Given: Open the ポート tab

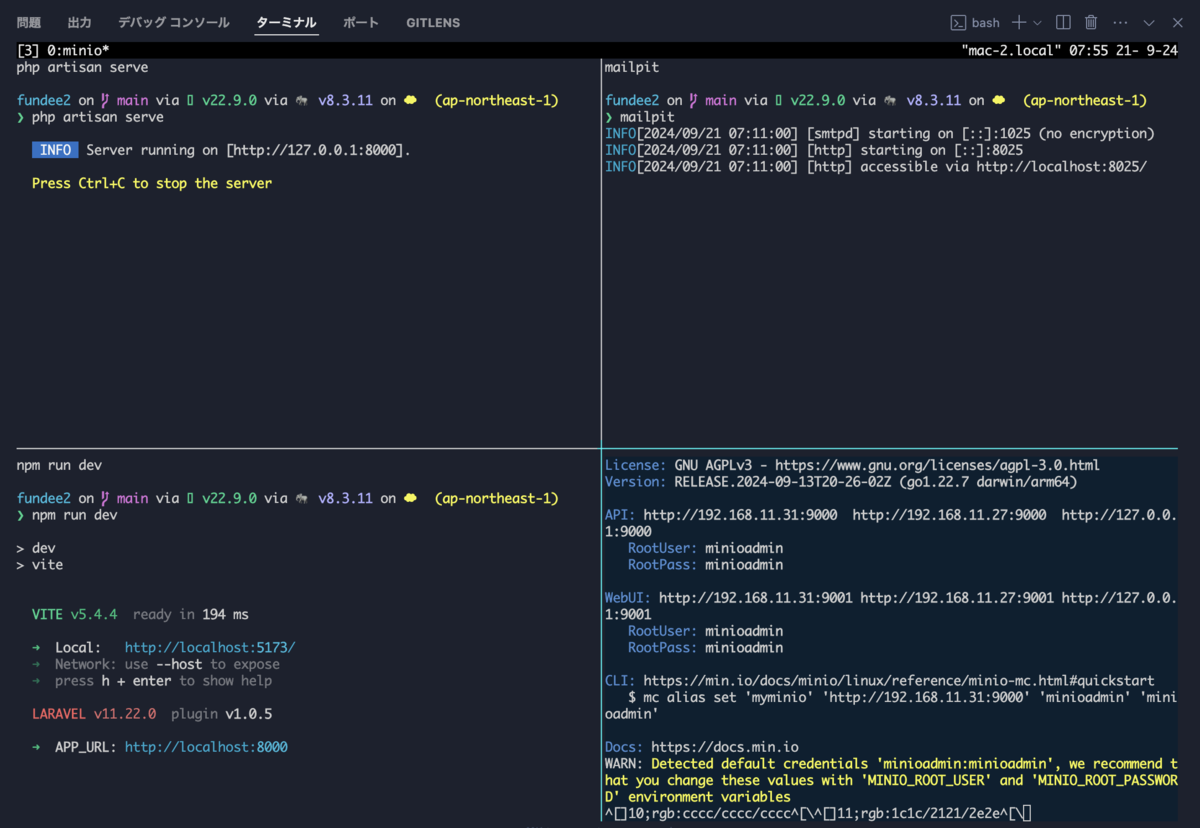Looking at the screenshot, I should 362,22.
